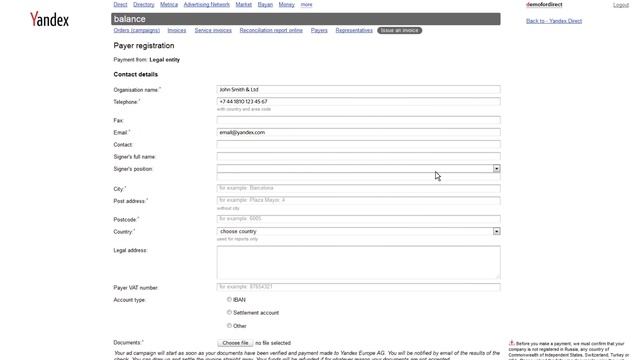Click the Payer registration heading

tap(144, 46)
